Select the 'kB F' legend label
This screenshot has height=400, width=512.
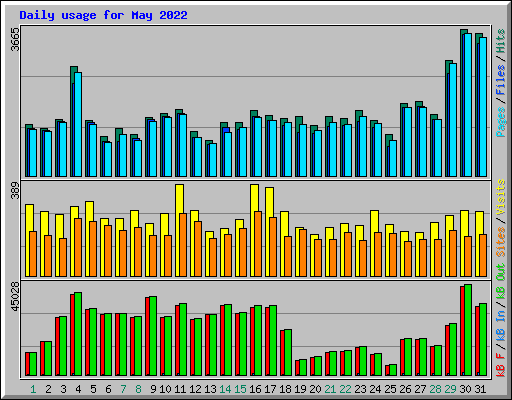click(x=501, y=365)
